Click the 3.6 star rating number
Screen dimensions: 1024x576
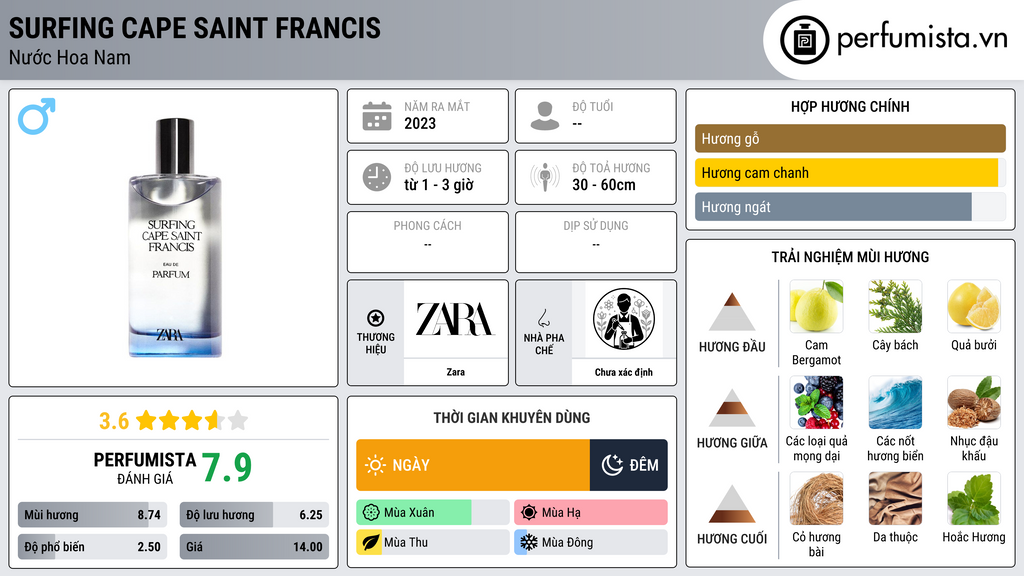pyautogui.click(x=114, y=421)
